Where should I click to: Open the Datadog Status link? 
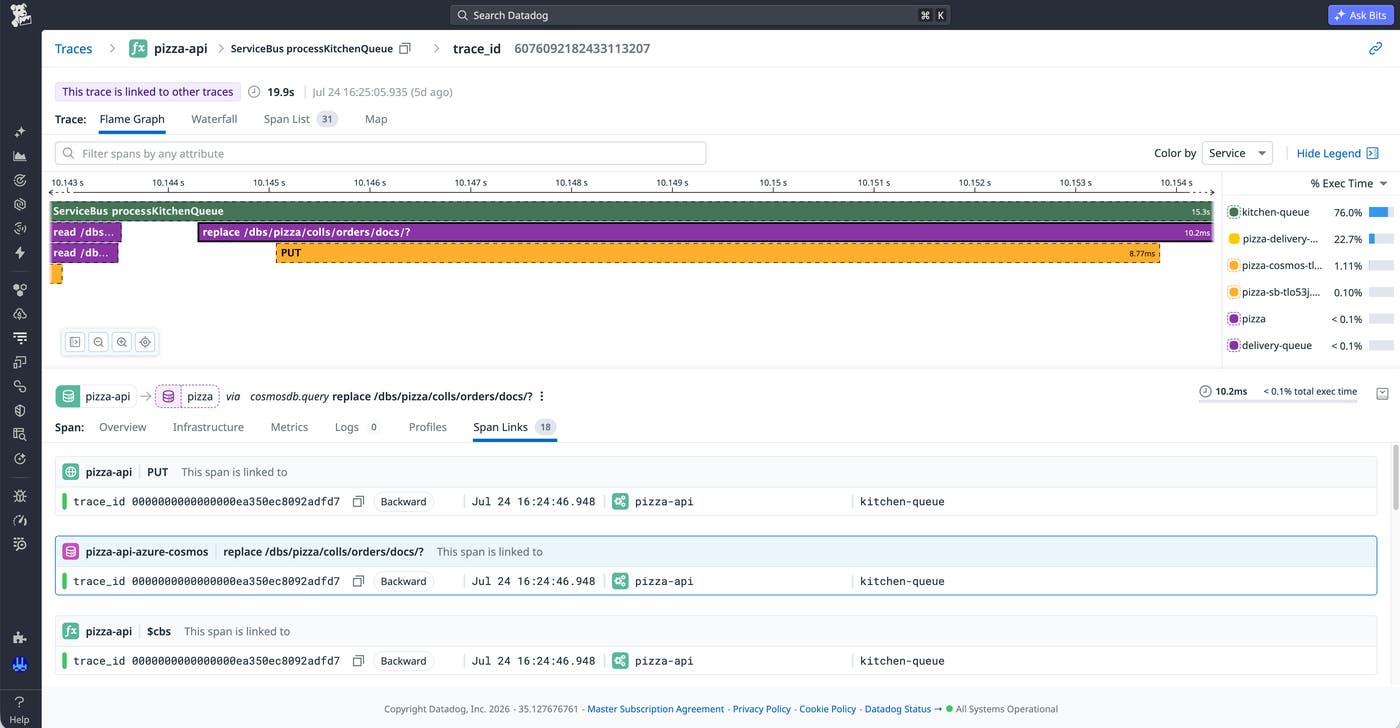point(903,709)
